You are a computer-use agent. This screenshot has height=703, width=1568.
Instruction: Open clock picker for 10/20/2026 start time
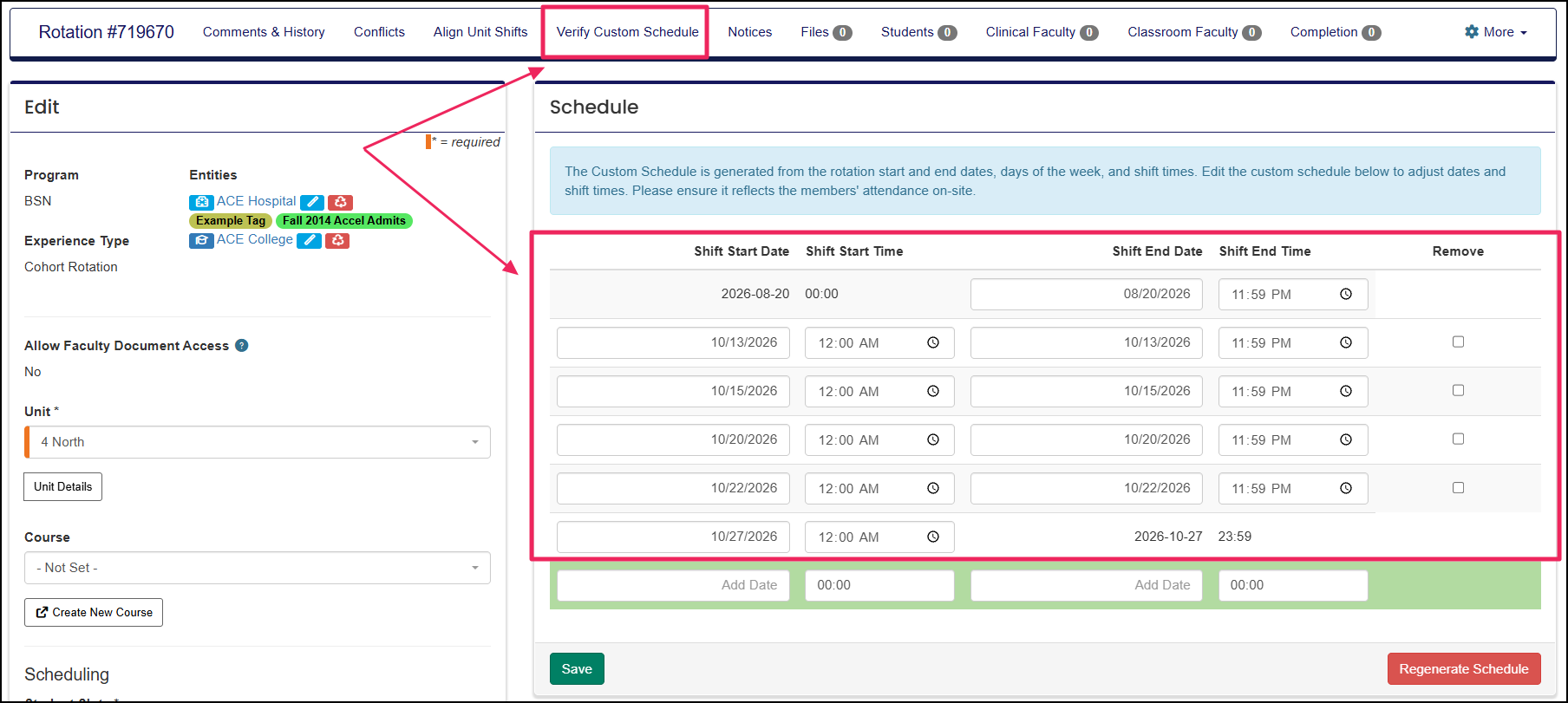pos(933,439)
